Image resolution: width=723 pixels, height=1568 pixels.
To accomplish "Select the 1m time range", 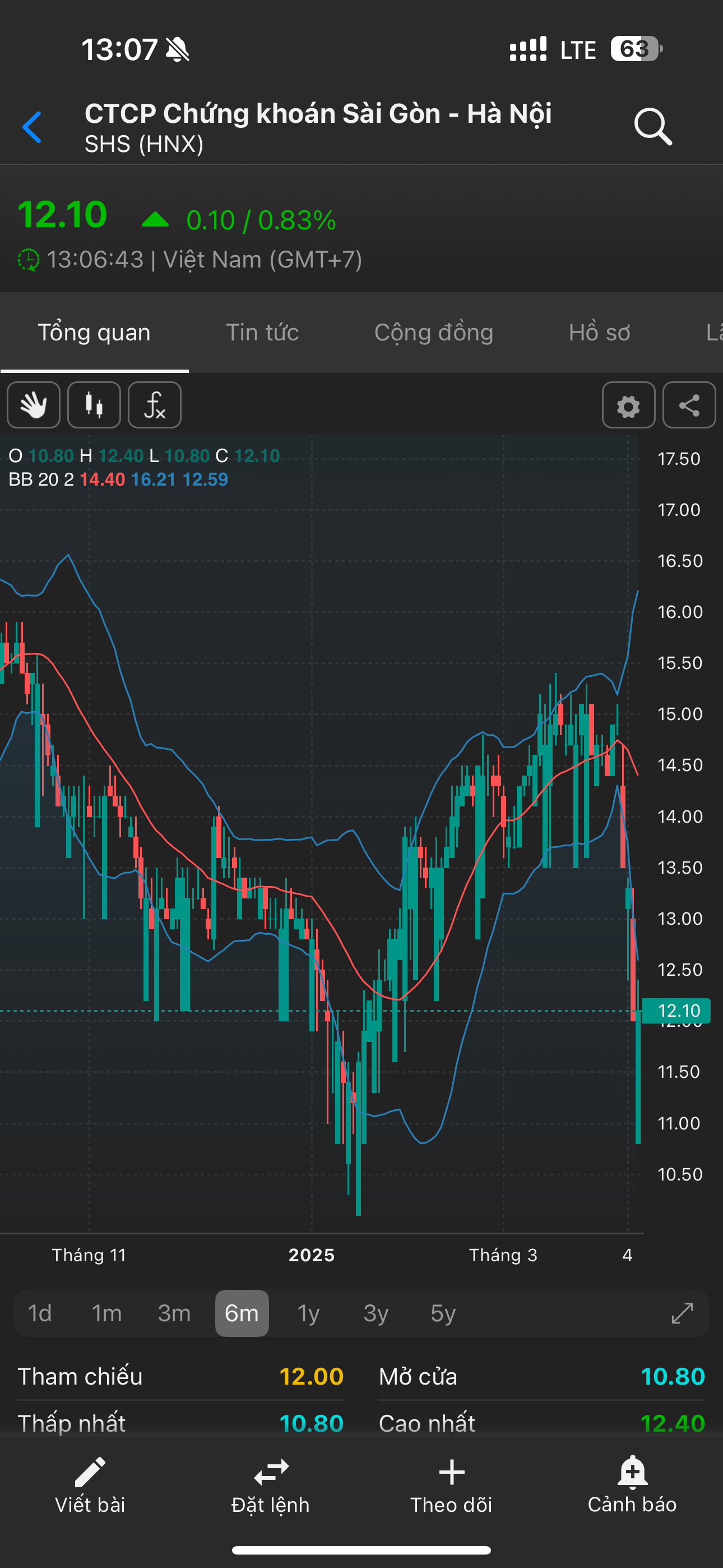I will (x=107, y=1313).
